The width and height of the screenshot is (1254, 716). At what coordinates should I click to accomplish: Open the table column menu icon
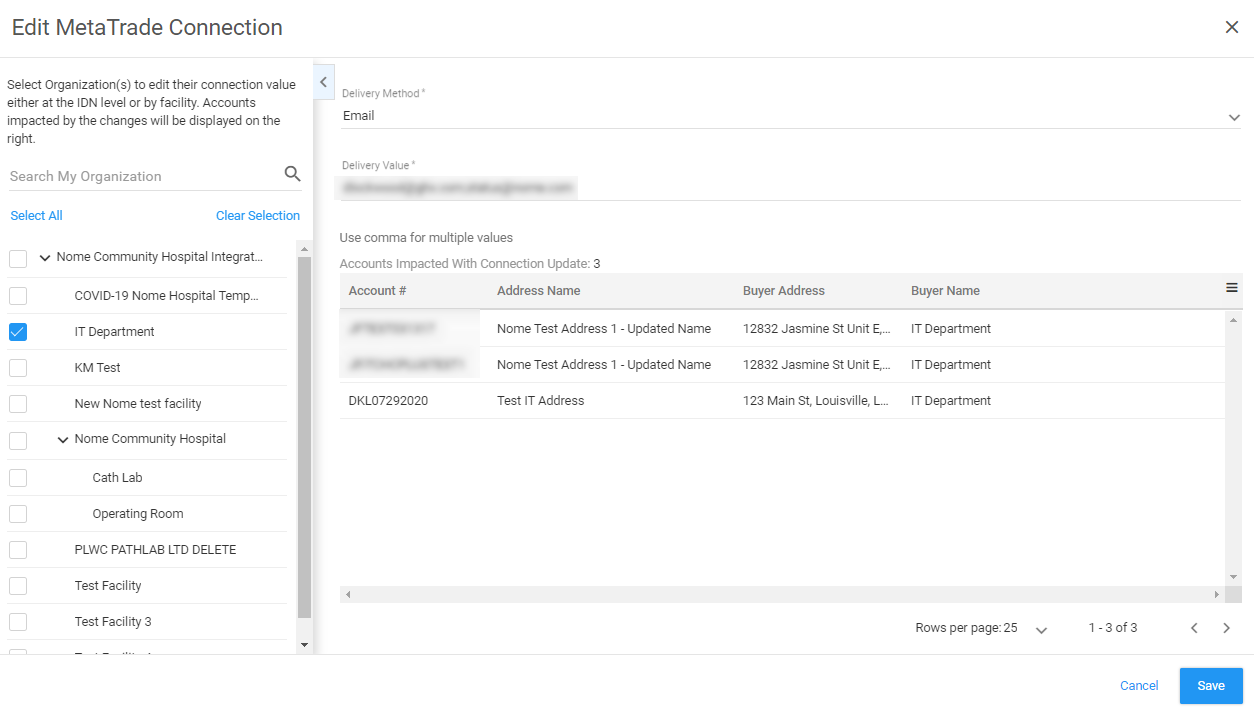click(x=1232, y=288)
